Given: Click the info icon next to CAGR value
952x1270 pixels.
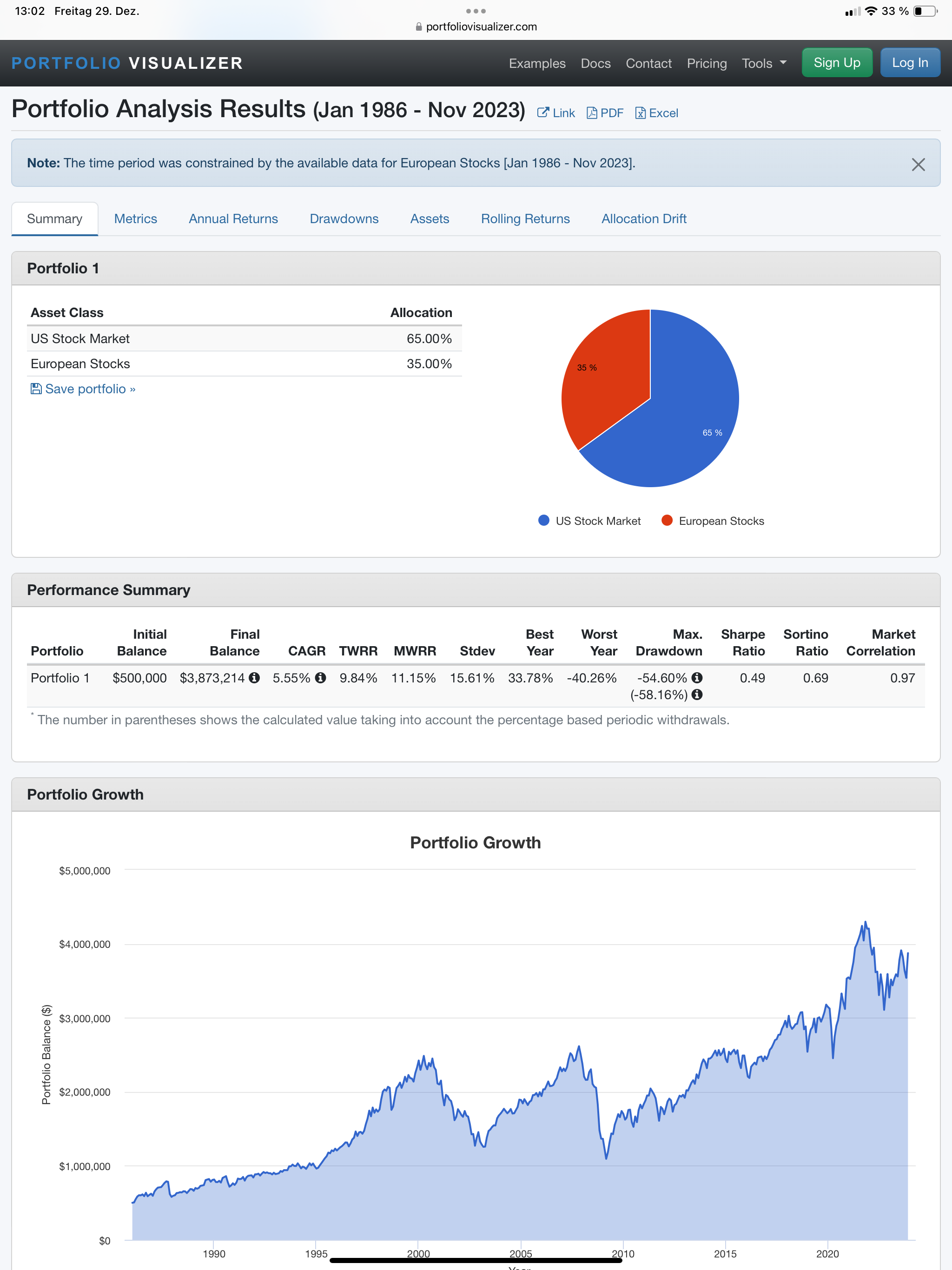Looking at the screenshot, I should pyautogui.click(x=321, y=677).
